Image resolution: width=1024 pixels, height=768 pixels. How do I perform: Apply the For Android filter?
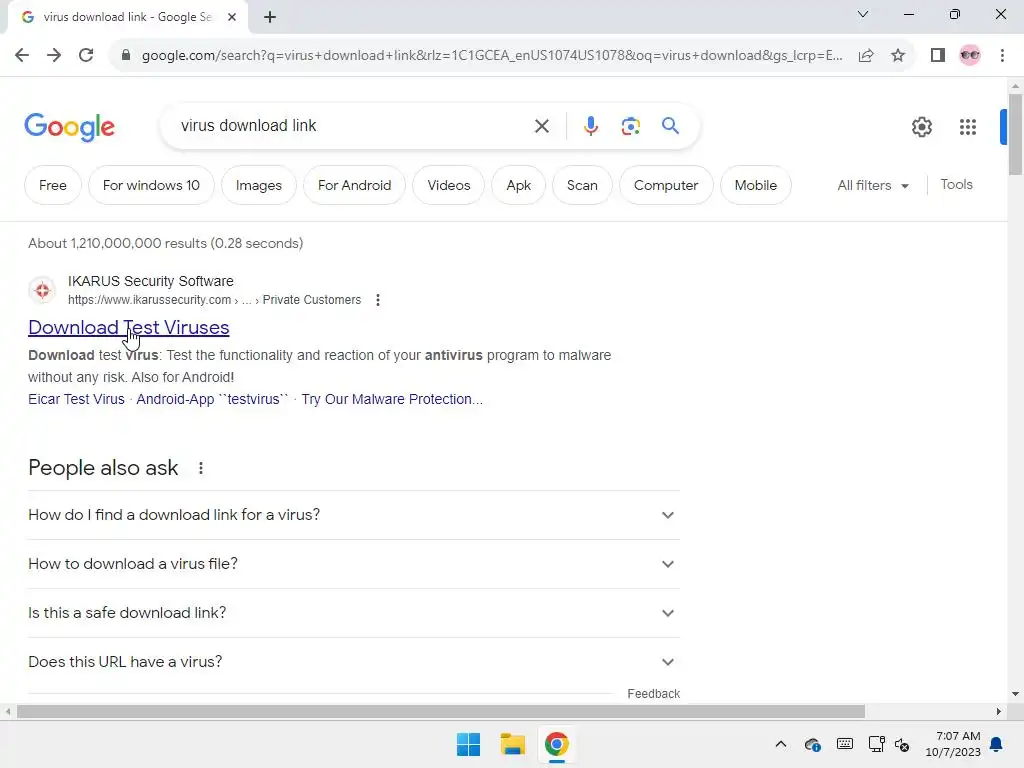coord(355,185)
